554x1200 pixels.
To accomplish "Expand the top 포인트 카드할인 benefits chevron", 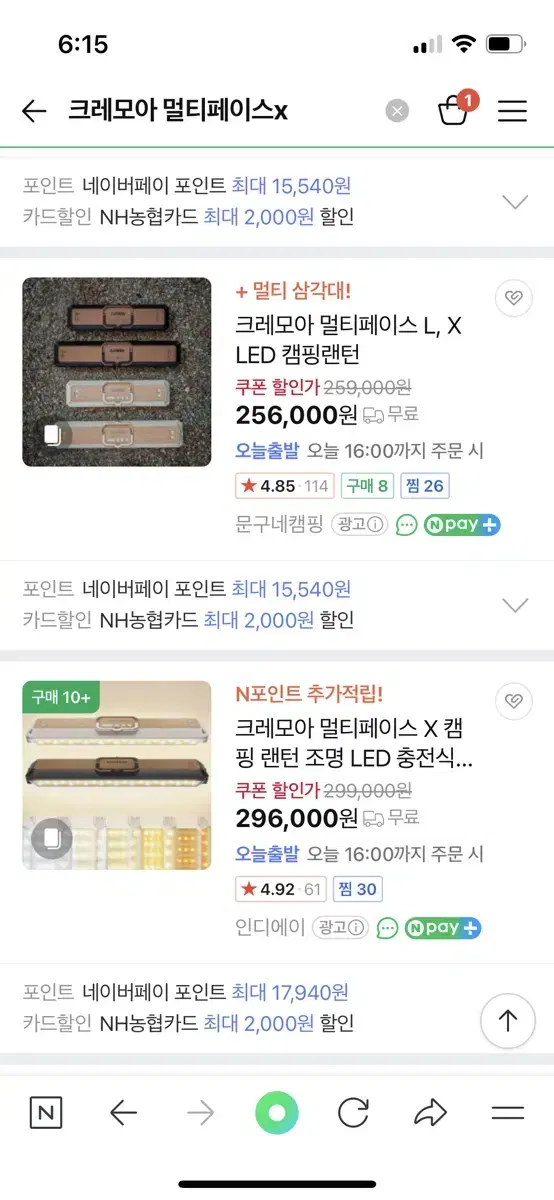I will pos(515,201).
